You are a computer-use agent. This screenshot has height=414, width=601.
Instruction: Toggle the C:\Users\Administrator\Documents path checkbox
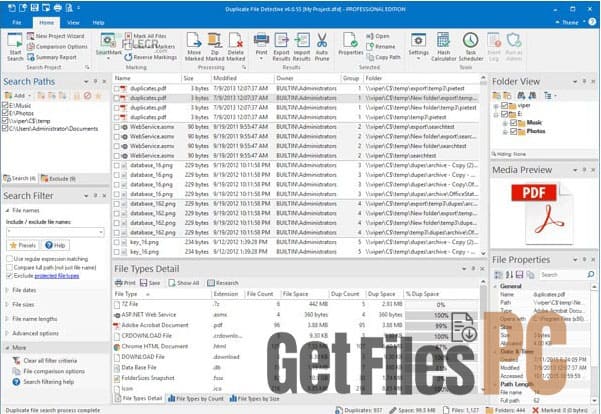pos(5,128)
